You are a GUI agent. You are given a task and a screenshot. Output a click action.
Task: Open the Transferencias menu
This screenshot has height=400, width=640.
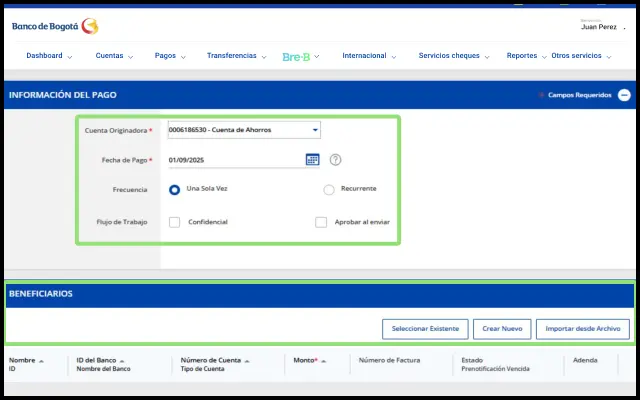click(x=231, y=56)
